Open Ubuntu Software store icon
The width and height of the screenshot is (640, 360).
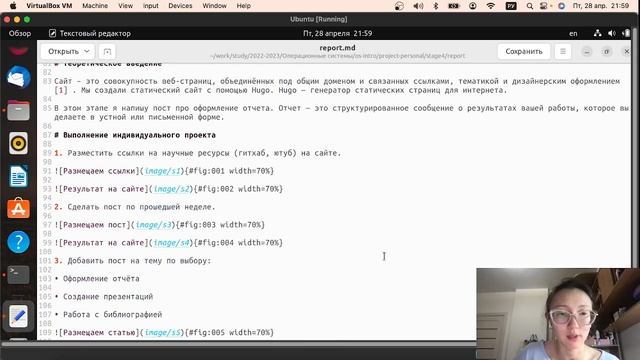pos(18,209)
